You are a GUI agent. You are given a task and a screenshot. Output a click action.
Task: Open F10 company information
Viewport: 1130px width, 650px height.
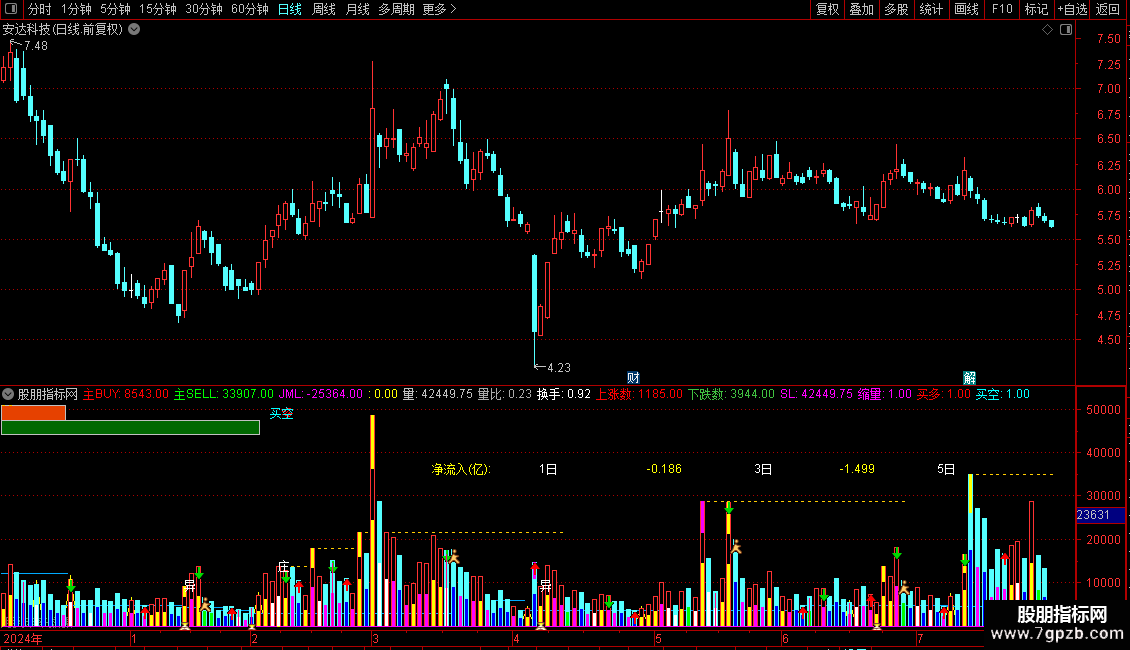tap(1002, 9)
